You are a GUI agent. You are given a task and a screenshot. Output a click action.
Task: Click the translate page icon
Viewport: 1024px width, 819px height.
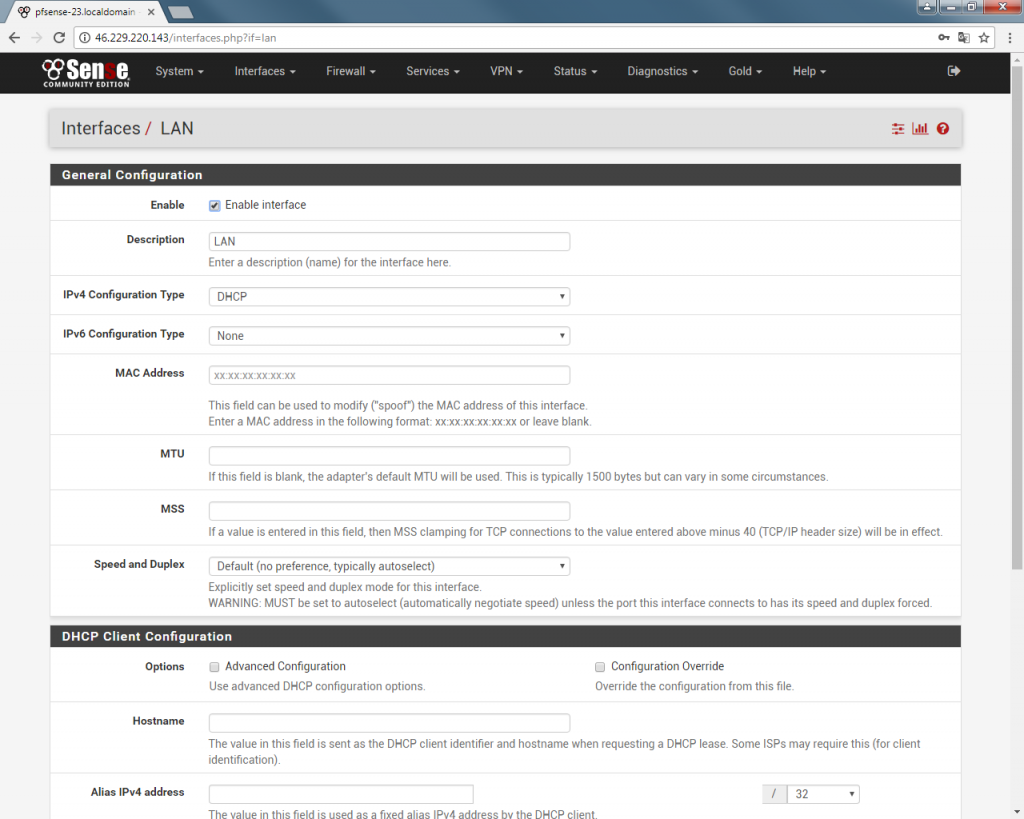[964, 38]
